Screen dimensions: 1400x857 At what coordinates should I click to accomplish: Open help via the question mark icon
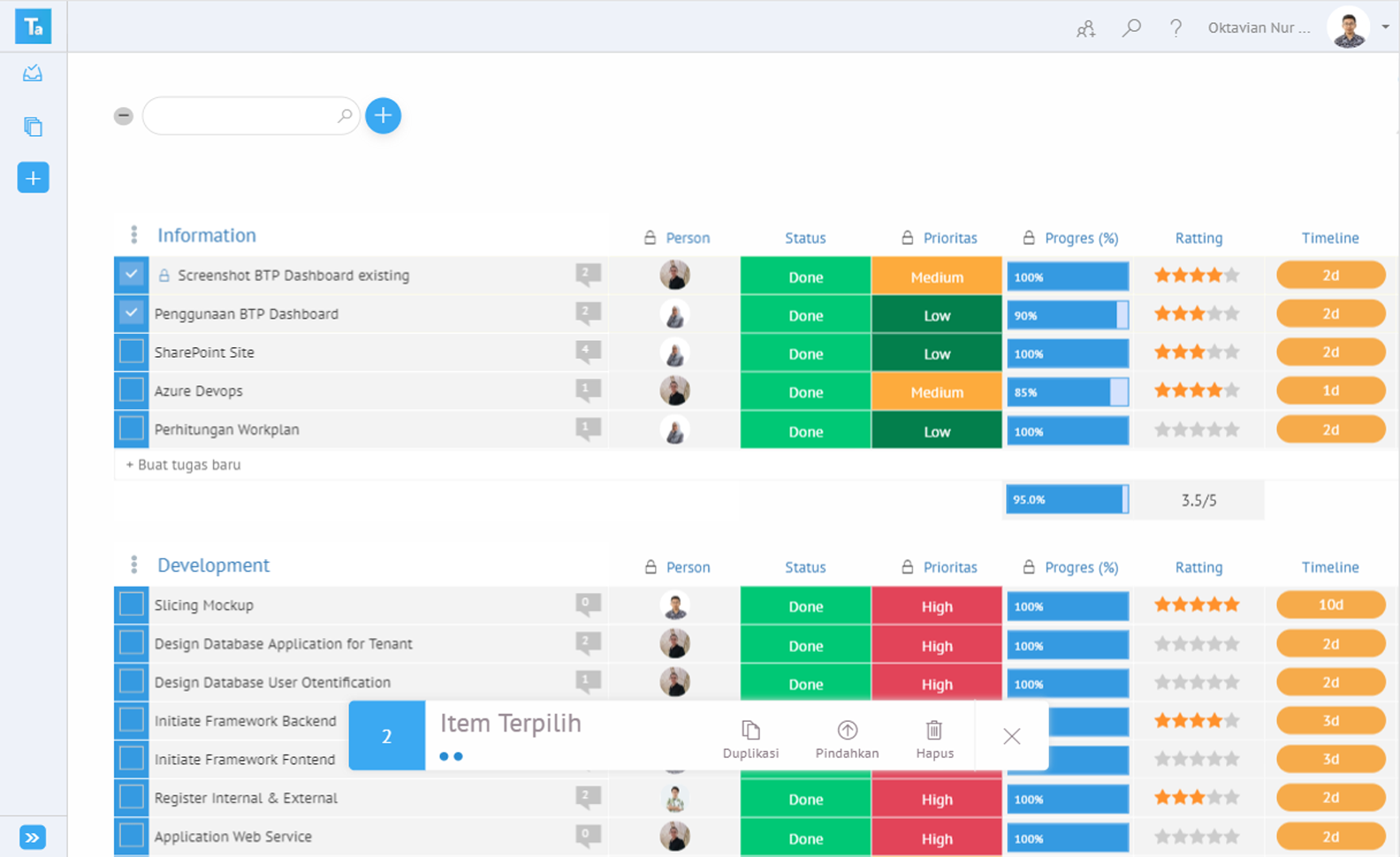point(1175,28)
